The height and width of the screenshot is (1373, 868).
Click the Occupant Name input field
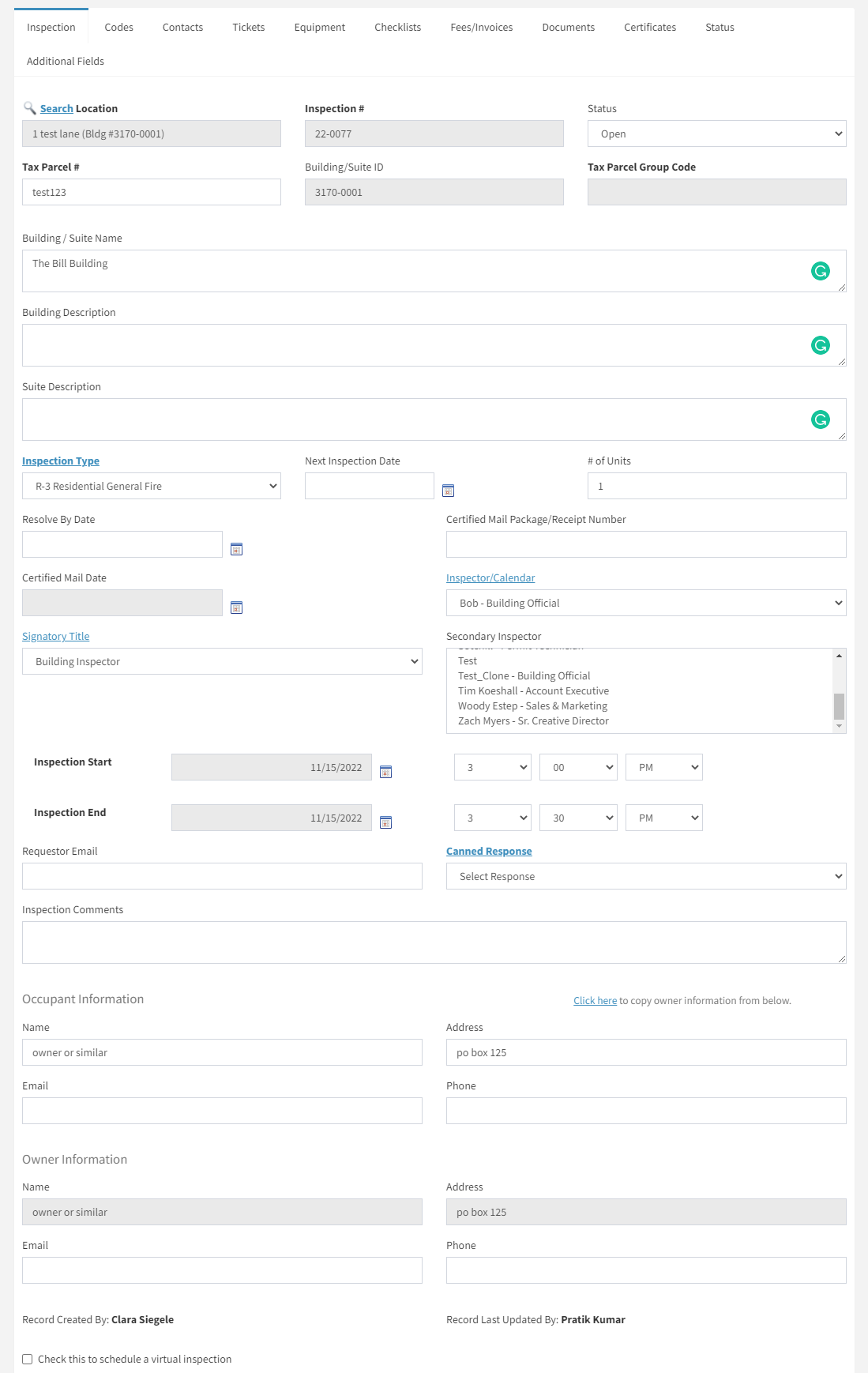pyautogui.click(x=222, y=1052)
